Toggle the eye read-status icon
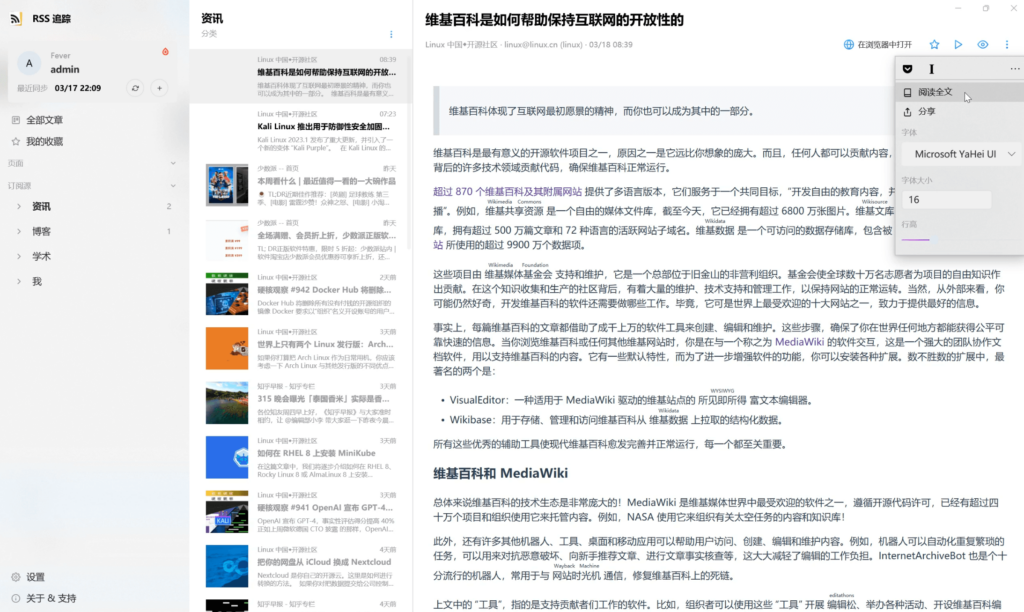The image size is (1024, 612). tap(982, 44)
